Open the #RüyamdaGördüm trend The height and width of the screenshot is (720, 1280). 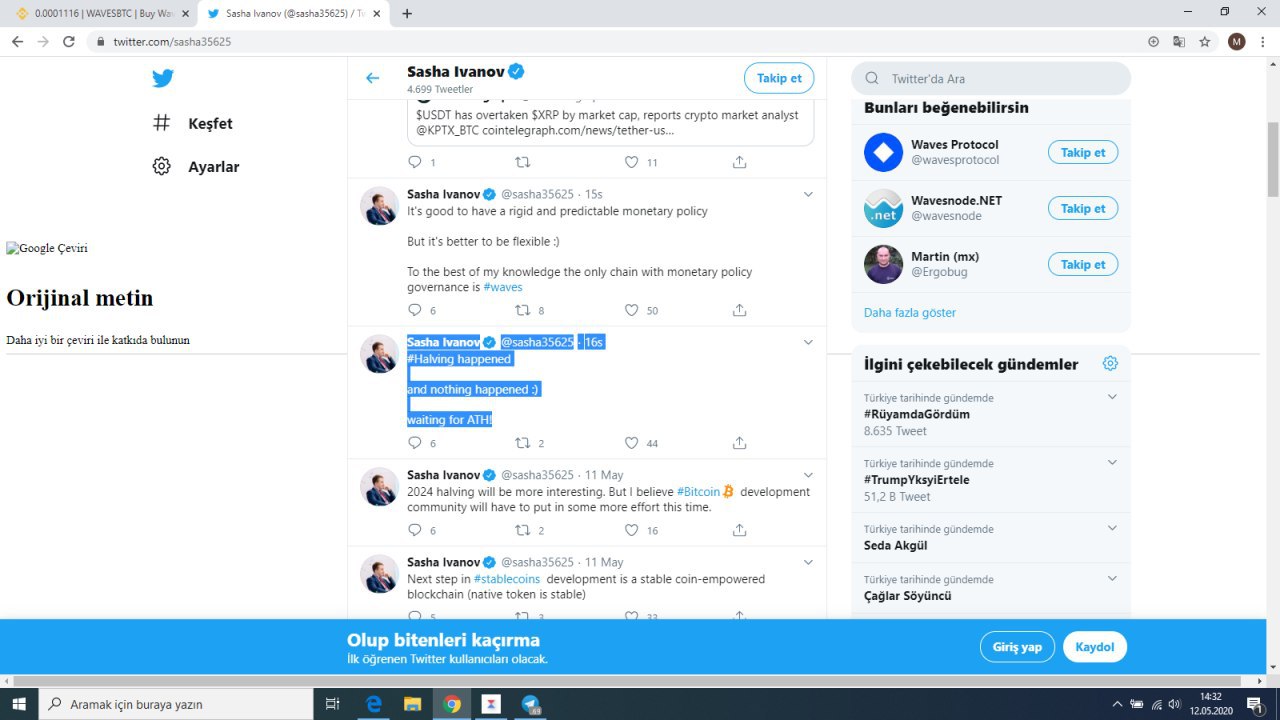(x=917, y=414)
